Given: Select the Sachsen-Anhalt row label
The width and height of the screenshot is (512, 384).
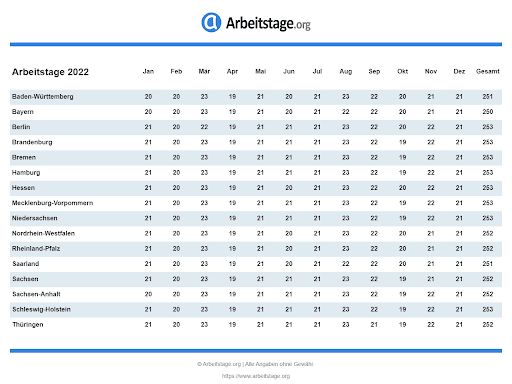Looking at the screenshot, I should [x=36, y=294].
